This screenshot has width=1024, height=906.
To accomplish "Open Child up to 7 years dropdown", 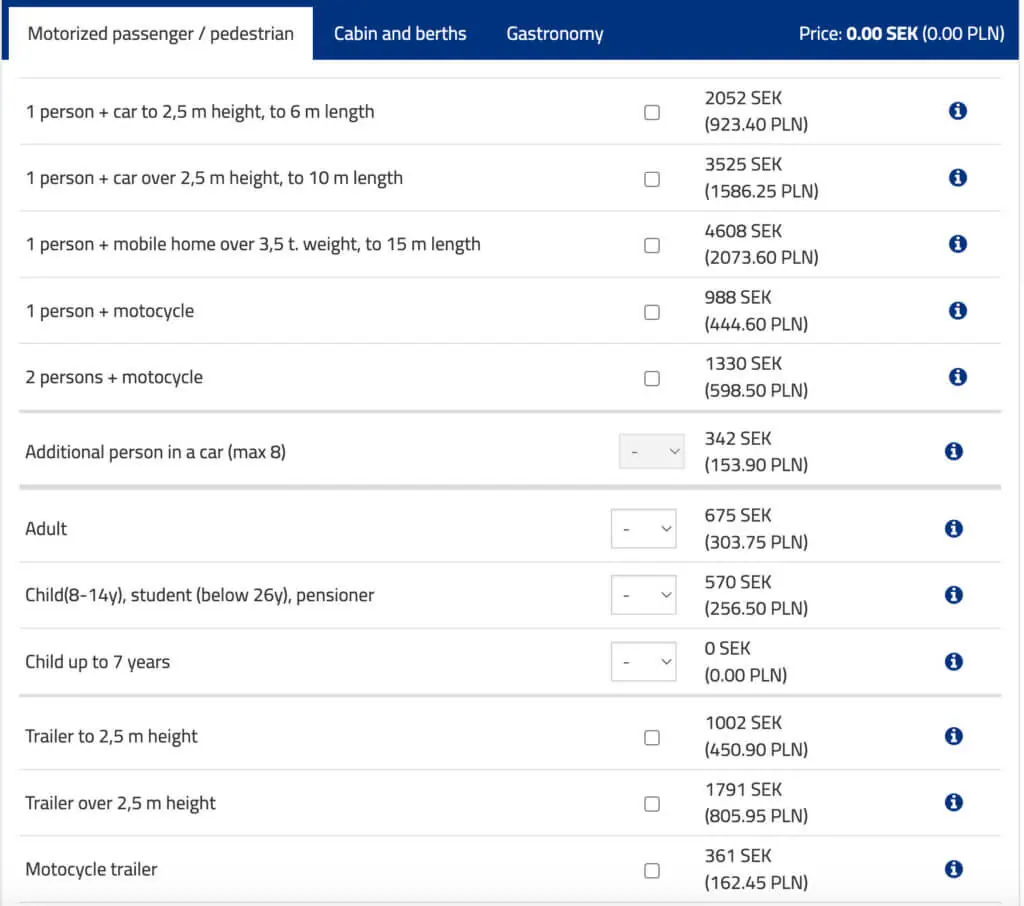I will tap(643, 662).
